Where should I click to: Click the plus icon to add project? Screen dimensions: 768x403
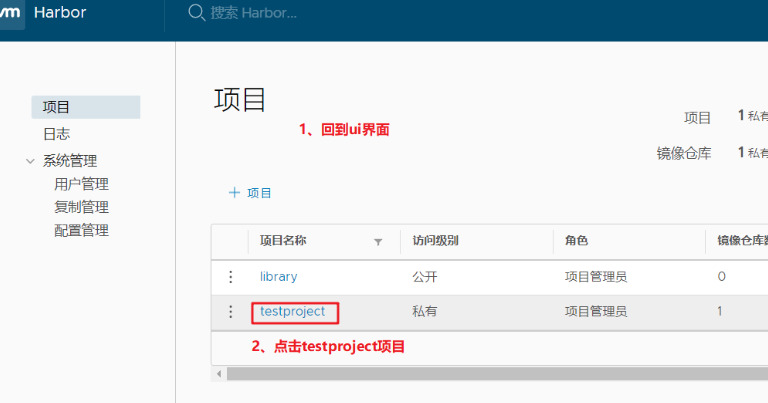point(235,192)
